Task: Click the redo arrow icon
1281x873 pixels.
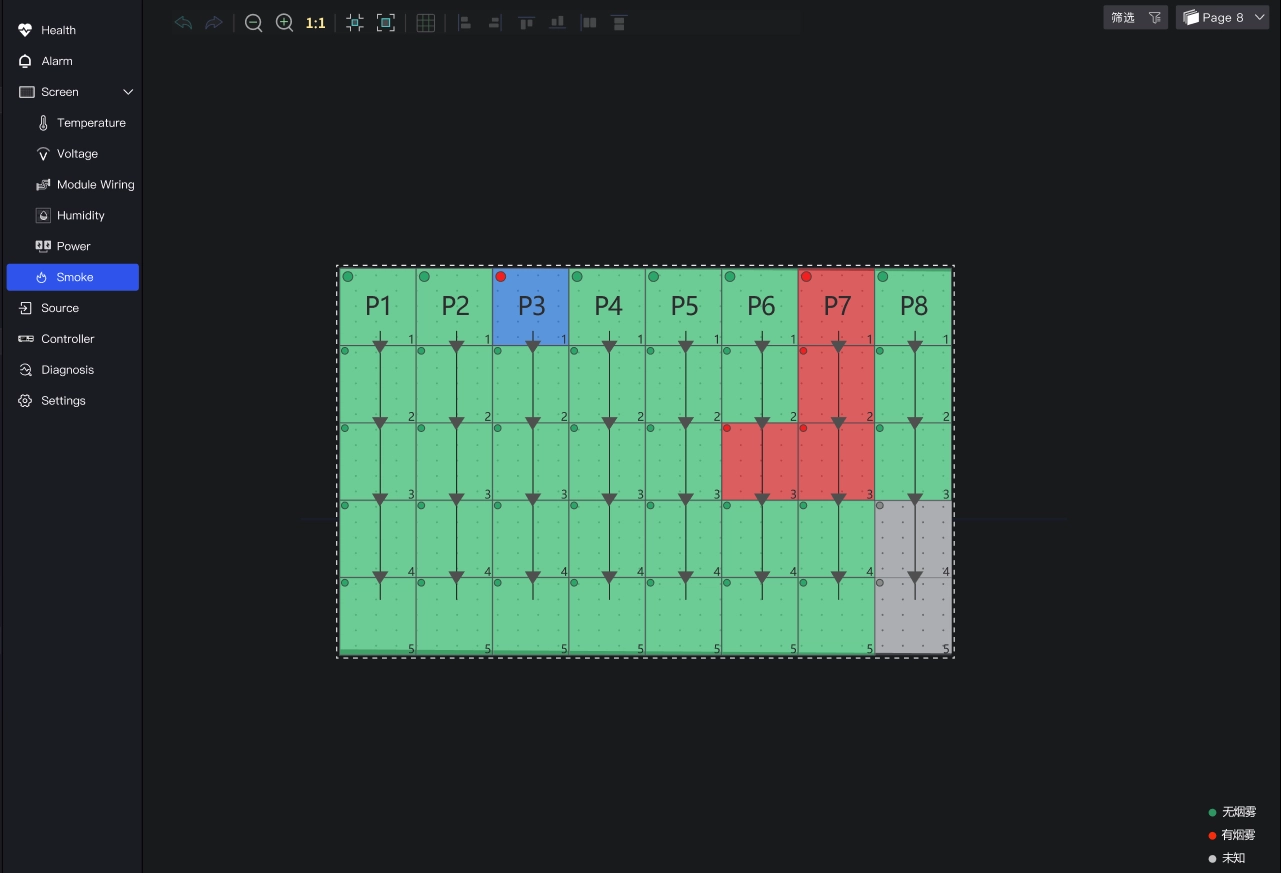Action: pyautogui.click(x=213, y=23)
